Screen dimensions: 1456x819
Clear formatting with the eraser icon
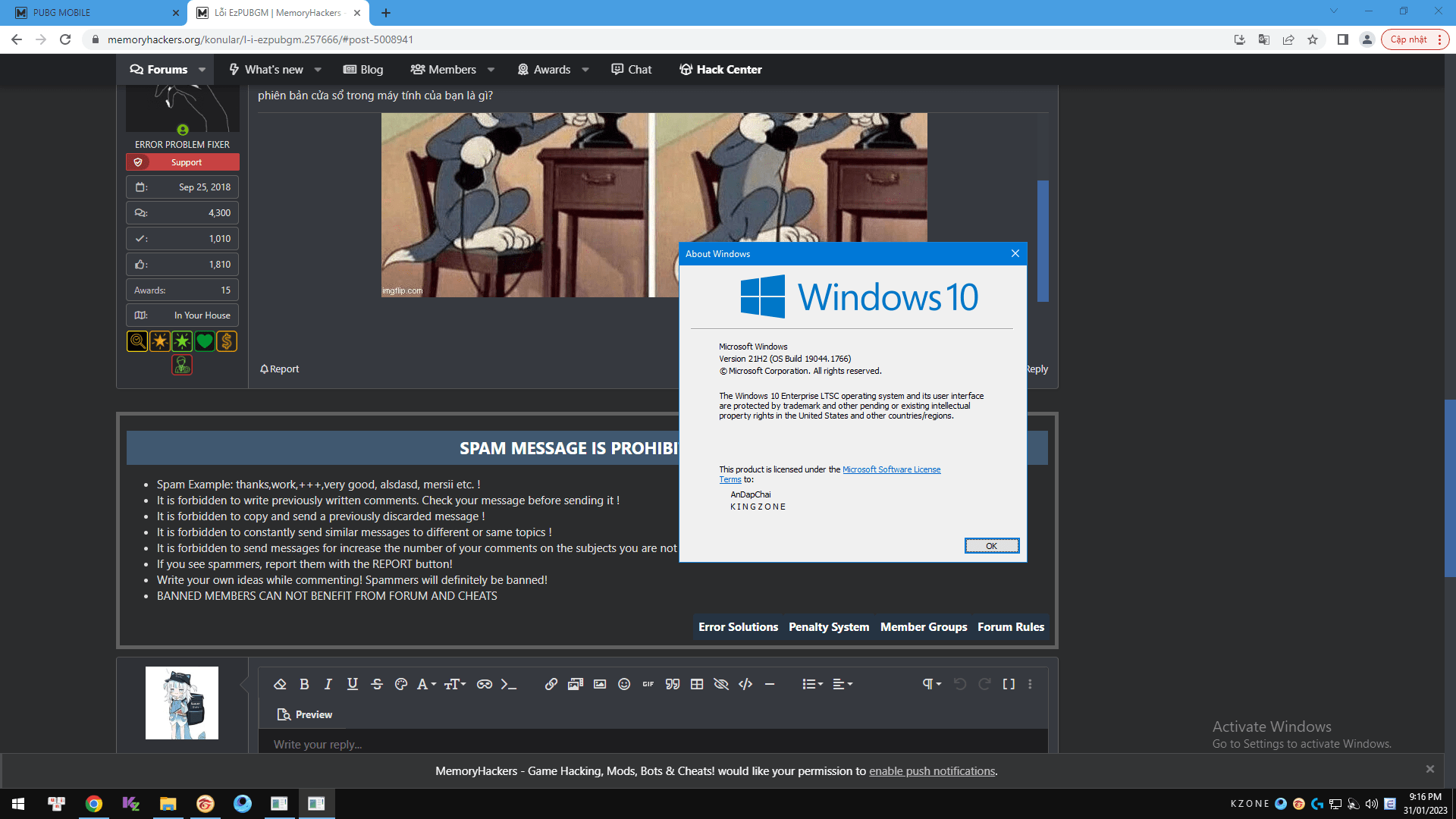coord(280,684)
